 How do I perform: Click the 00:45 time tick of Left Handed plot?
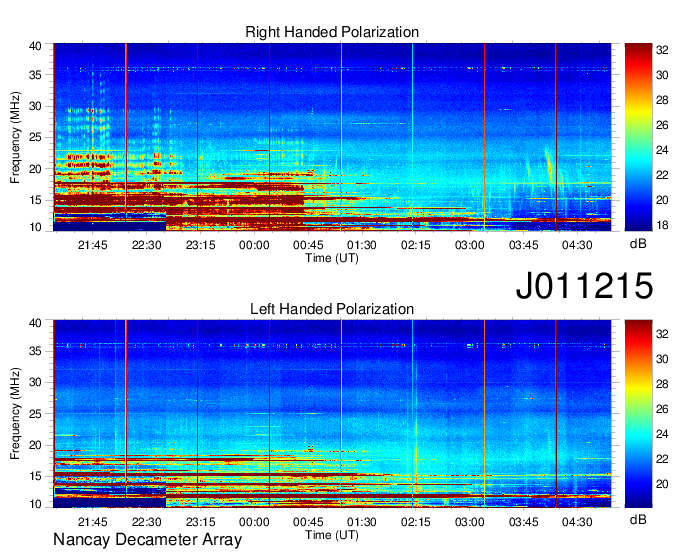pyautogui.click(x=308, y=522)
